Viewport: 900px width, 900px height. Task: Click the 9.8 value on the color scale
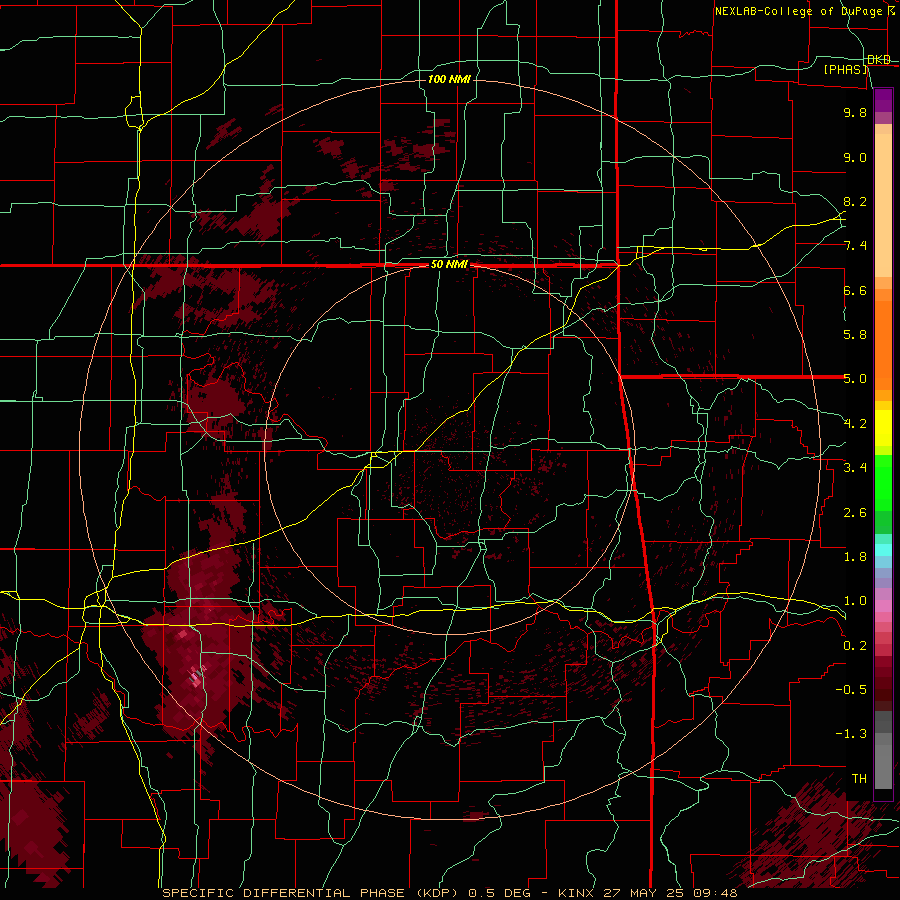click(x=855, y=112)
